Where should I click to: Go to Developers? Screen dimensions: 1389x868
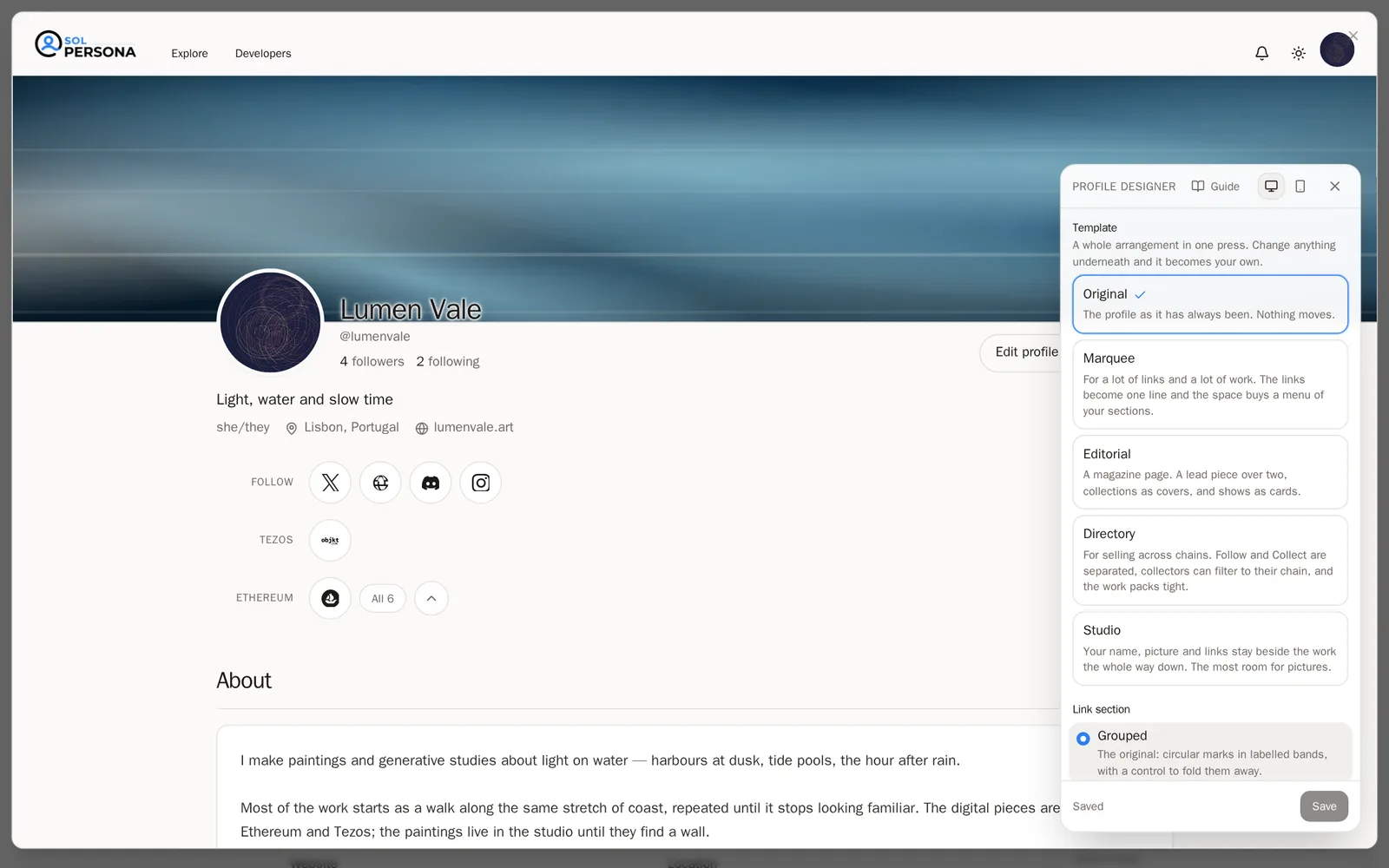263,53
